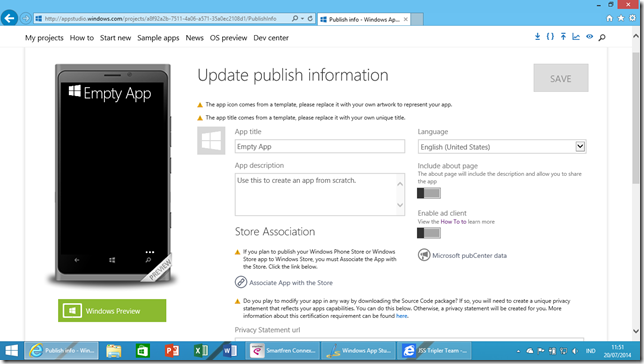Open the Microsoft pubCenter data link
Image resolution: width=644 pixels, height=364 pixels.
click(469, 256)
